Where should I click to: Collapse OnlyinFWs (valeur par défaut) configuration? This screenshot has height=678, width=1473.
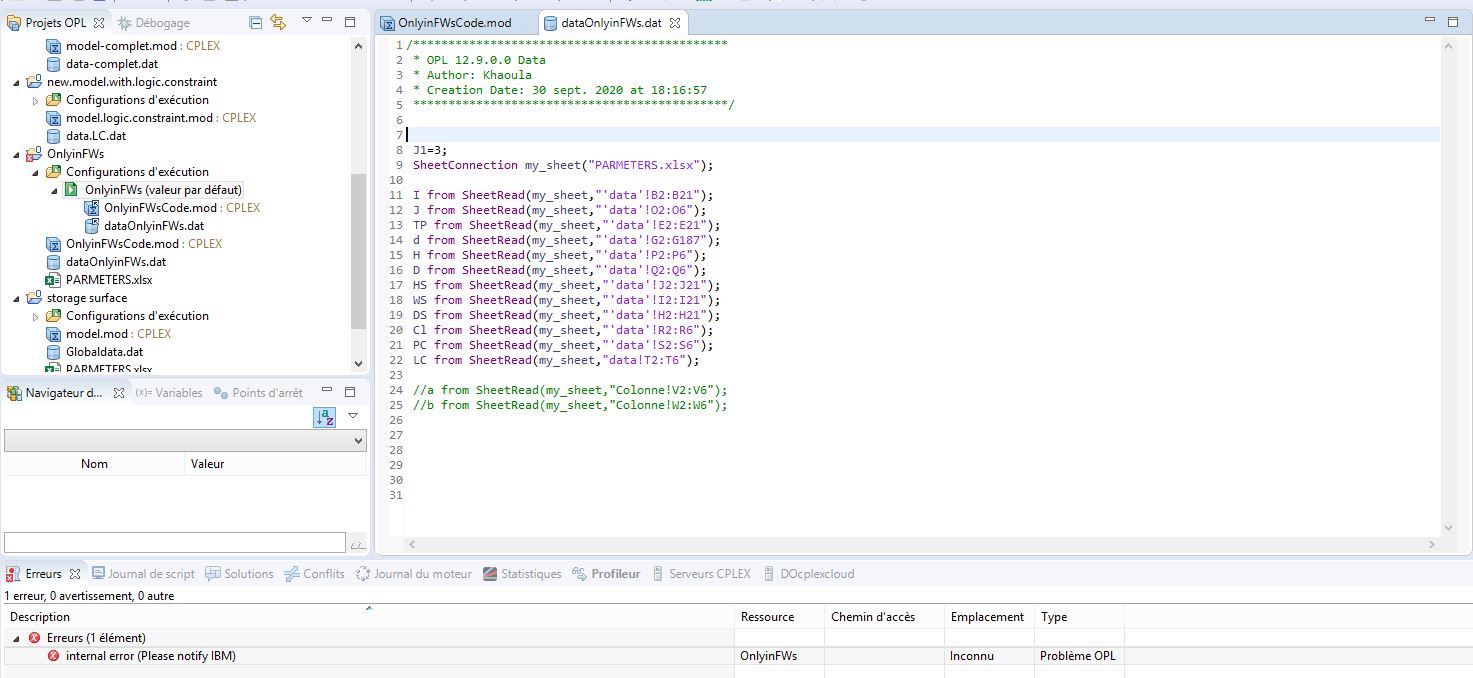coord(54,190)
